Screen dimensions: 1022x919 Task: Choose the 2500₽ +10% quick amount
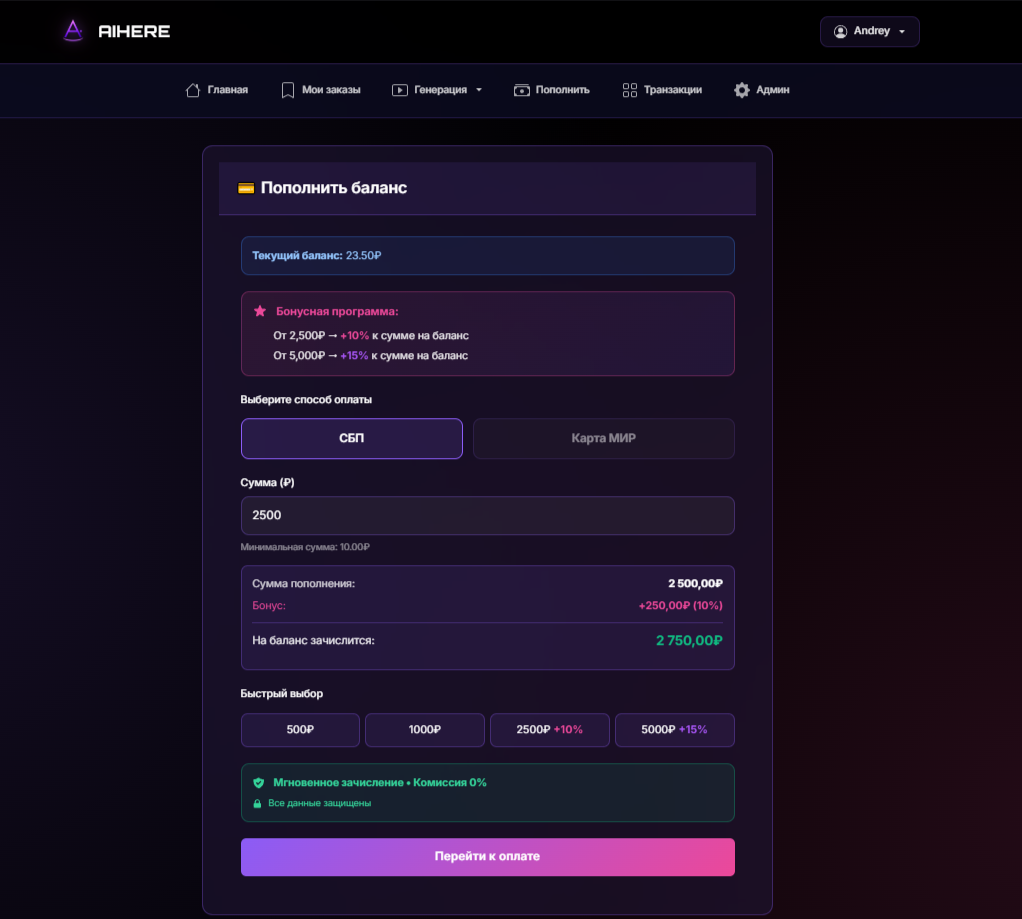[549, 730]
